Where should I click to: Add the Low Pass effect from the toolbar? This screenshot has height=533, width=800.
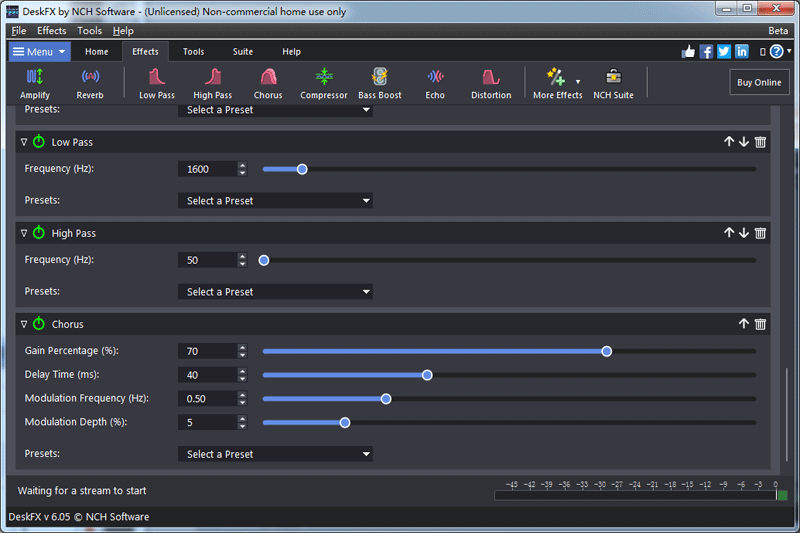click(x=157, y=84)
